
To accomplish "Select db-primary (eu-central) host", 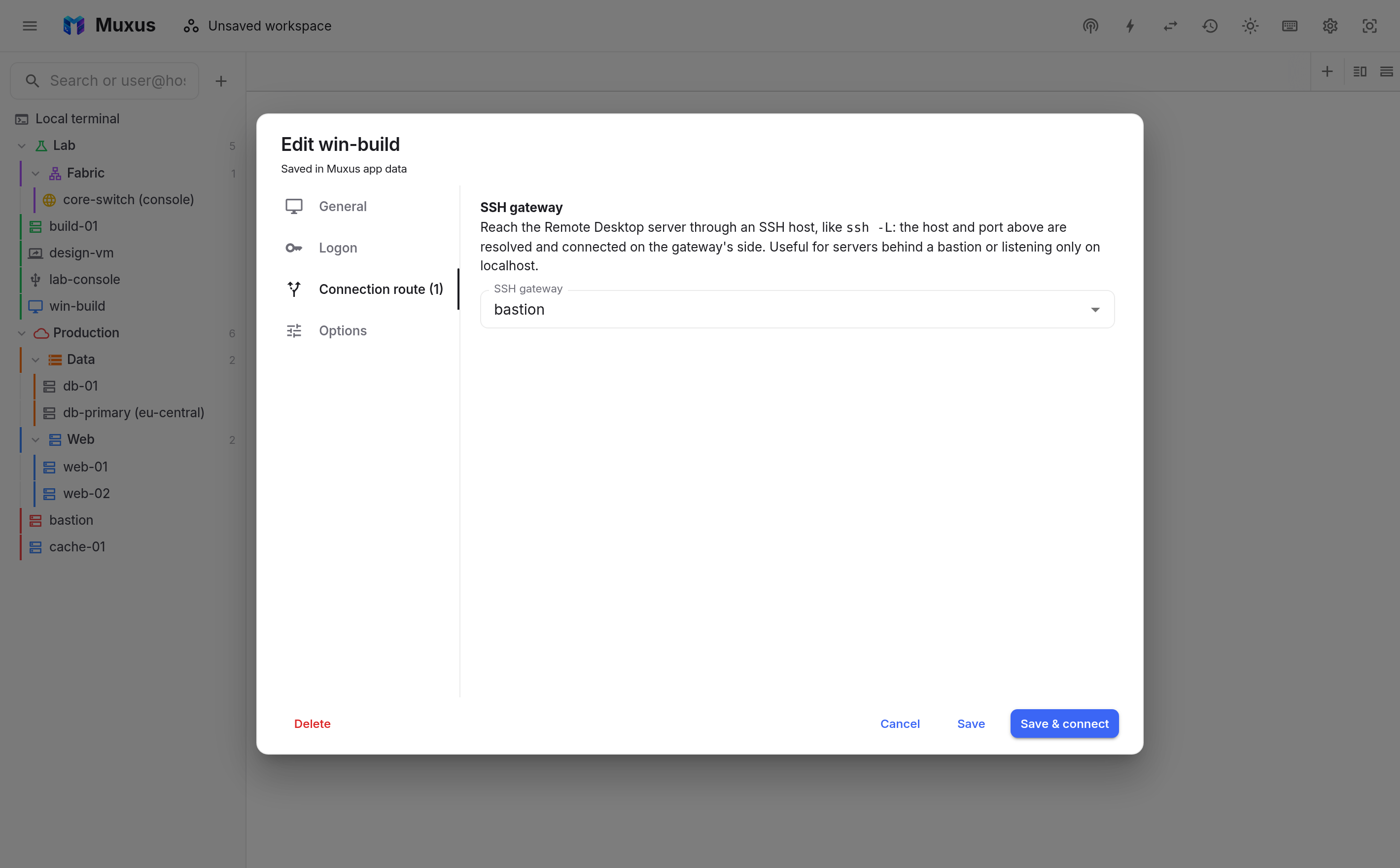I will (x=133, y=413).
